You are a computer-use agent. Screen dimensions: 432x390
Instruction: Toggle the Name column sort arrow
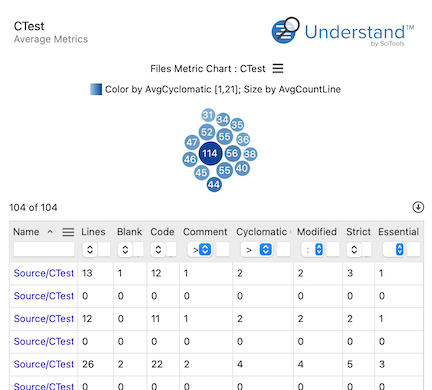coord(50,232)
